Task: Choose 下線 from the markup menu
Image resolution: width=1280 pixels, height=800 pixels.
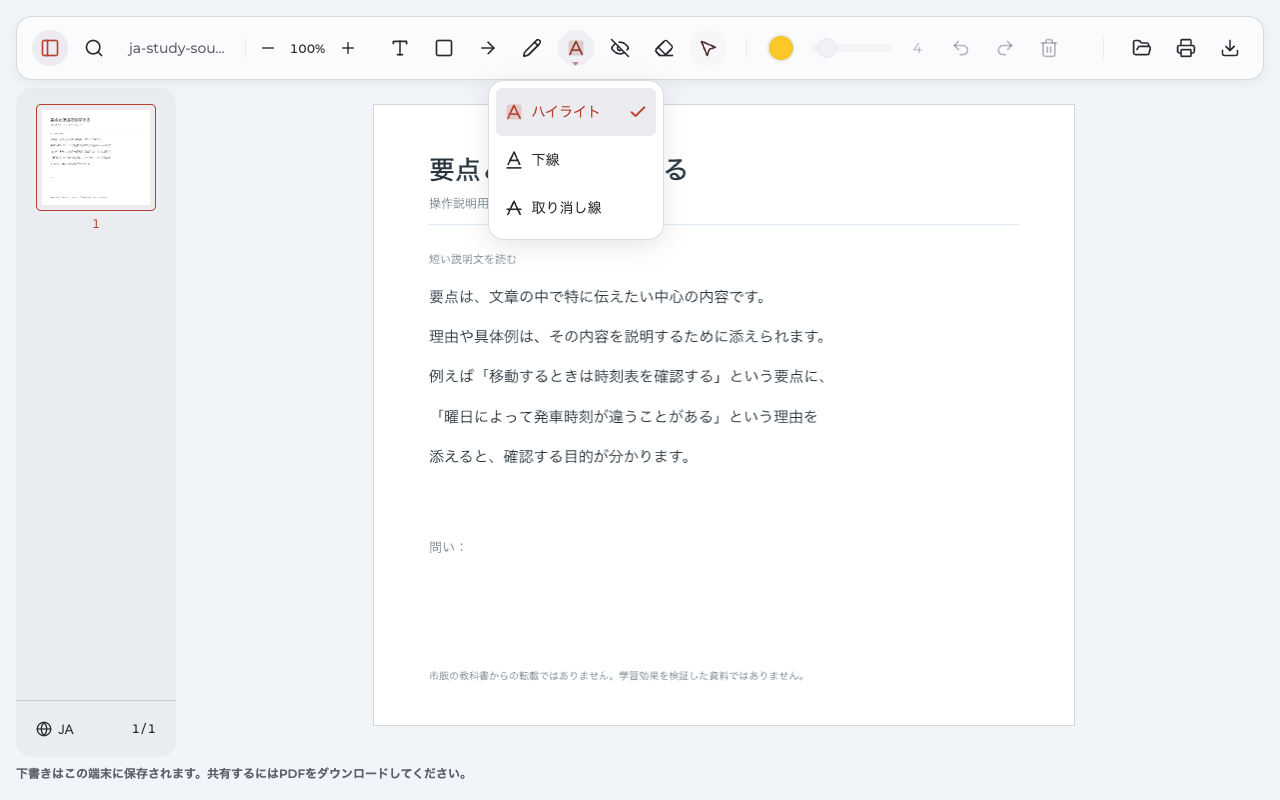Action: pyautogui.click(x=576, y=160)
